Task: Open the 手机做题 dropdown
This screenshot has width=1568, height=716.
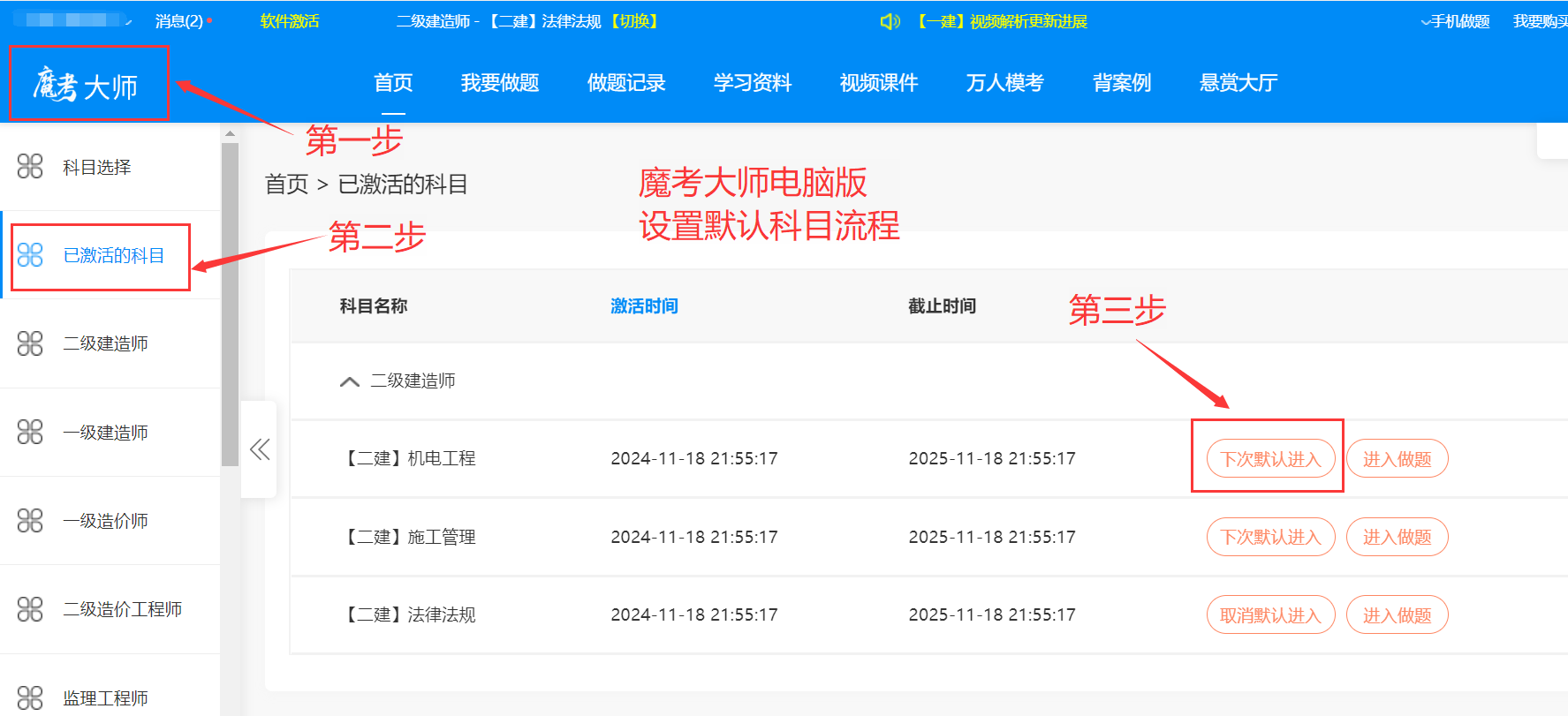Action: (1455, 21)
